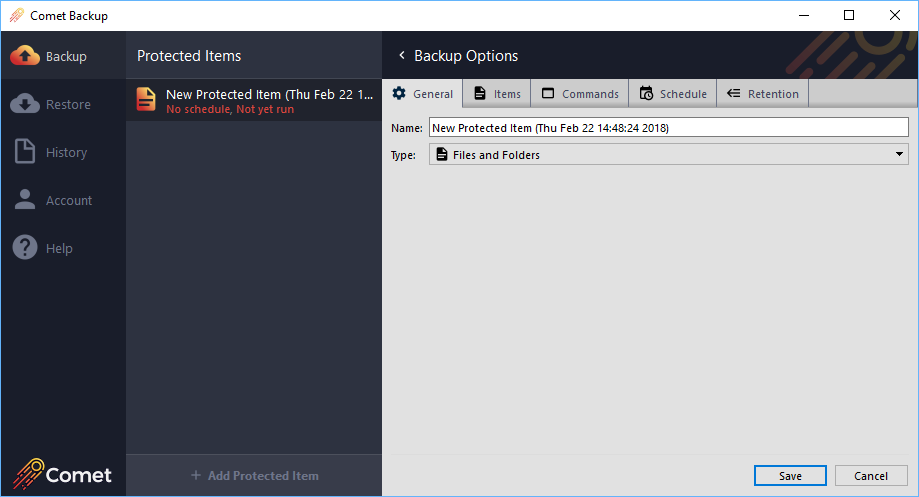Click the Restore cloud download icon
Image resolution: width=919 pixels, height=497 pixels.
[25, 105]
